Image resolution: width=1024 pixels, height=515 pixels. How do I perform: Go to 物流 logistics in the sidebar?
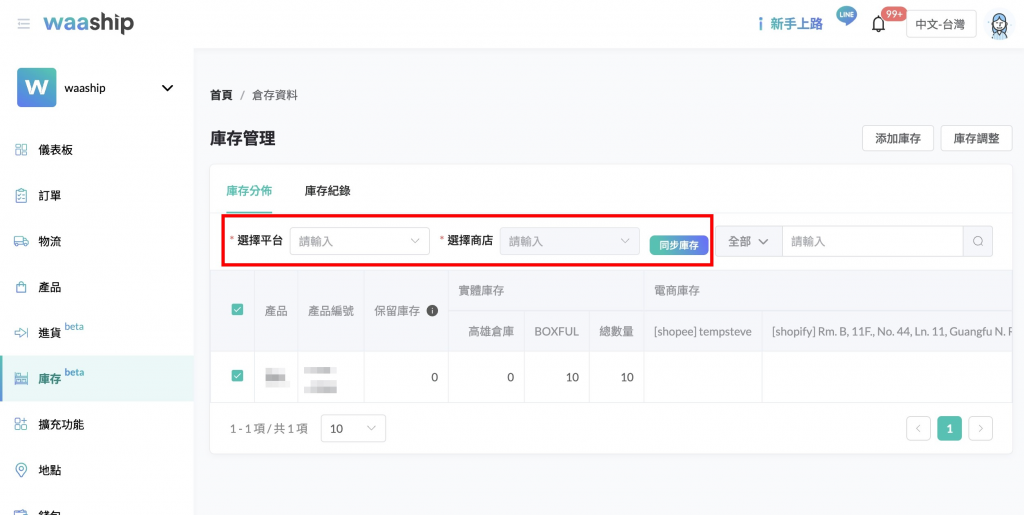coord(49,241)
